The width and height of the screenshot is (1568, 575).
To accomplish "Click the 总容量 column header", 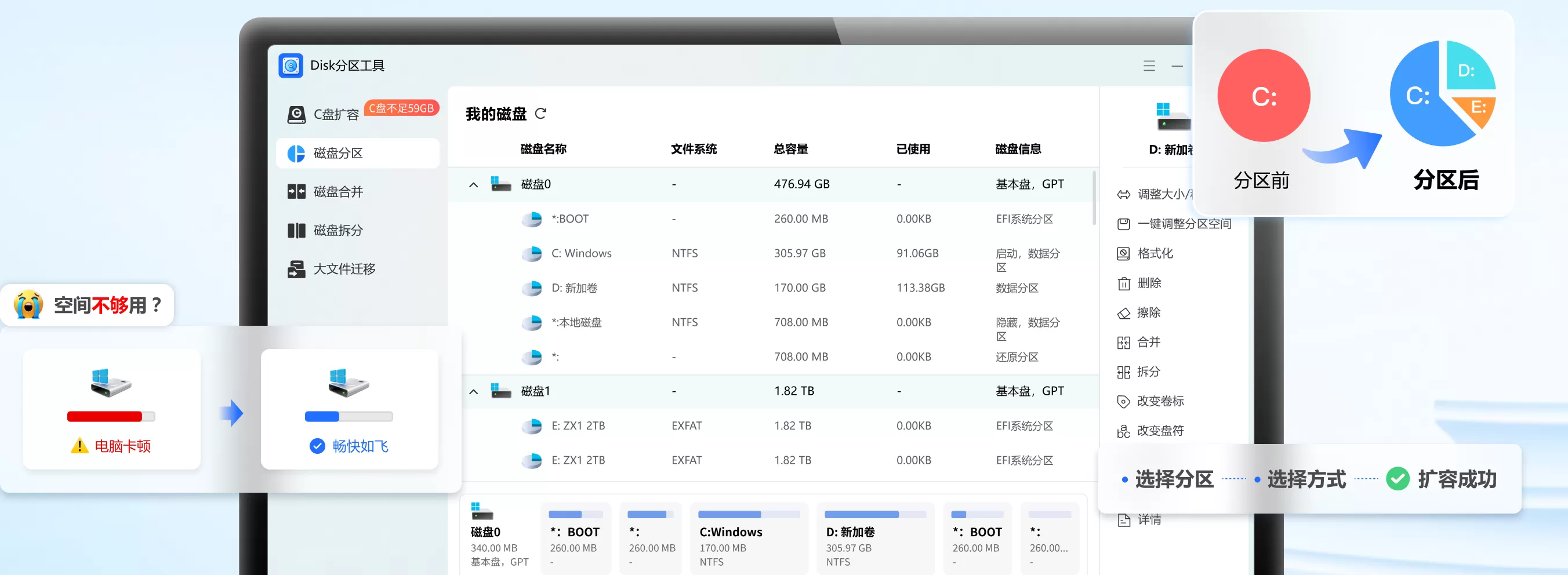I will pos(791,149).
